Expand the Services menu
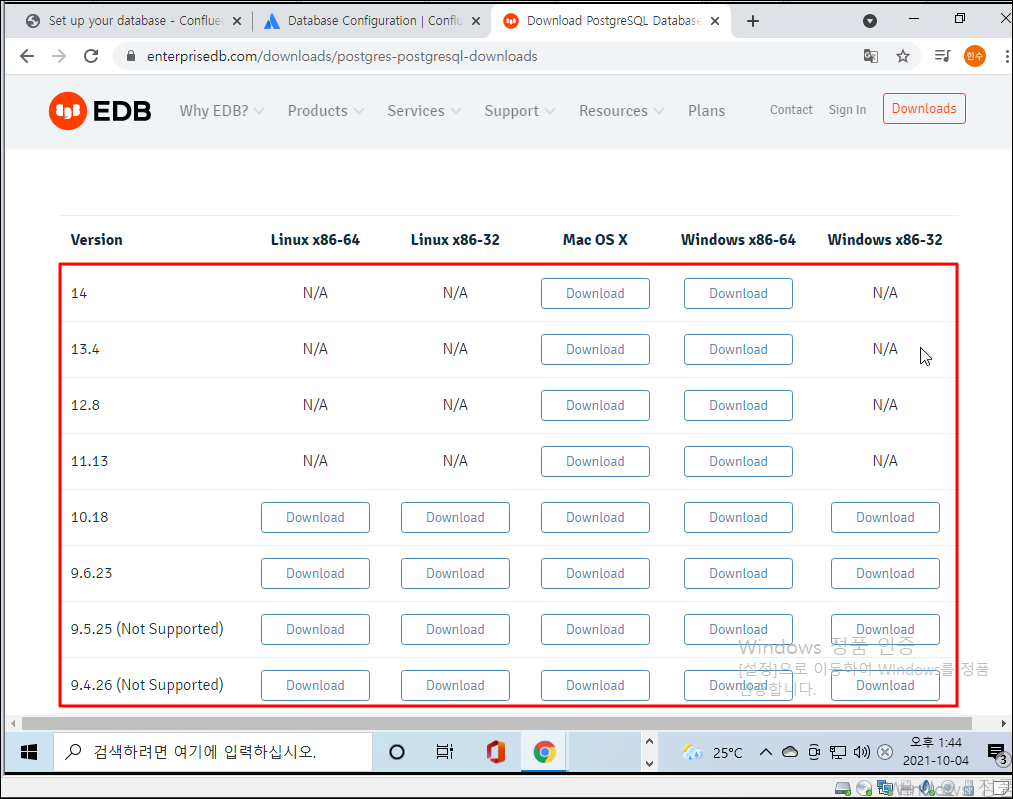Screen dimensions: 1013x799 [x=424, y=111]
